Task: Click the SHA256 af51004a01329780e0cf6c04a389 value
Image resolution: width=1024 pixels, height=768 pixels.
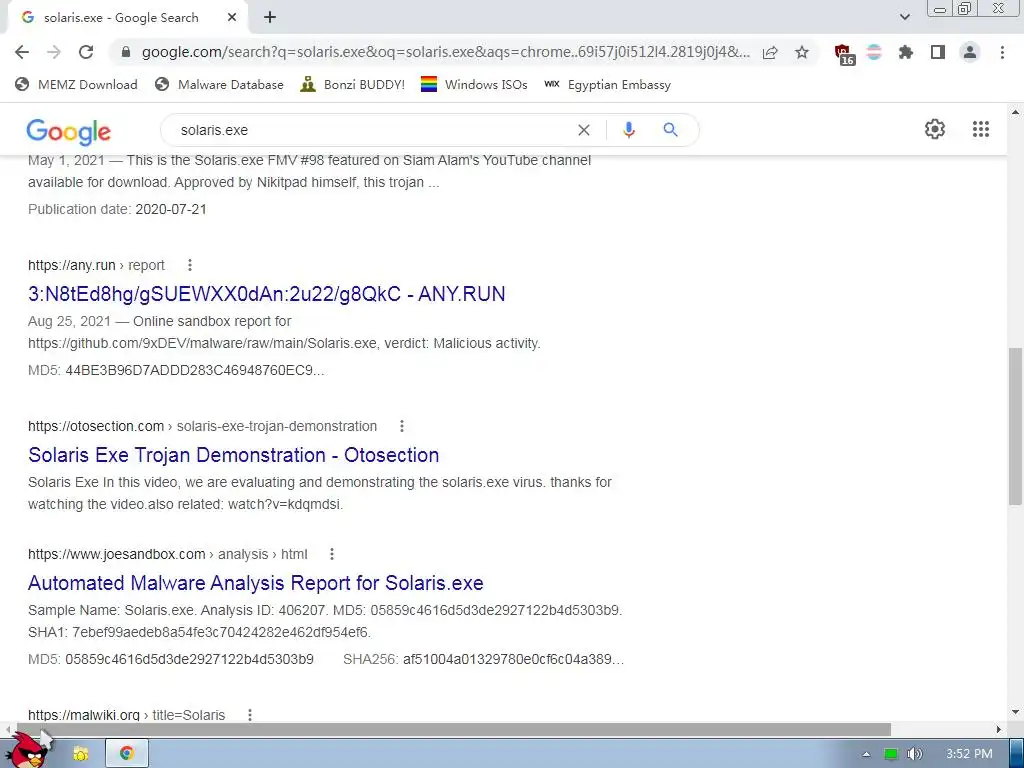Action: (x=513, y=660)
